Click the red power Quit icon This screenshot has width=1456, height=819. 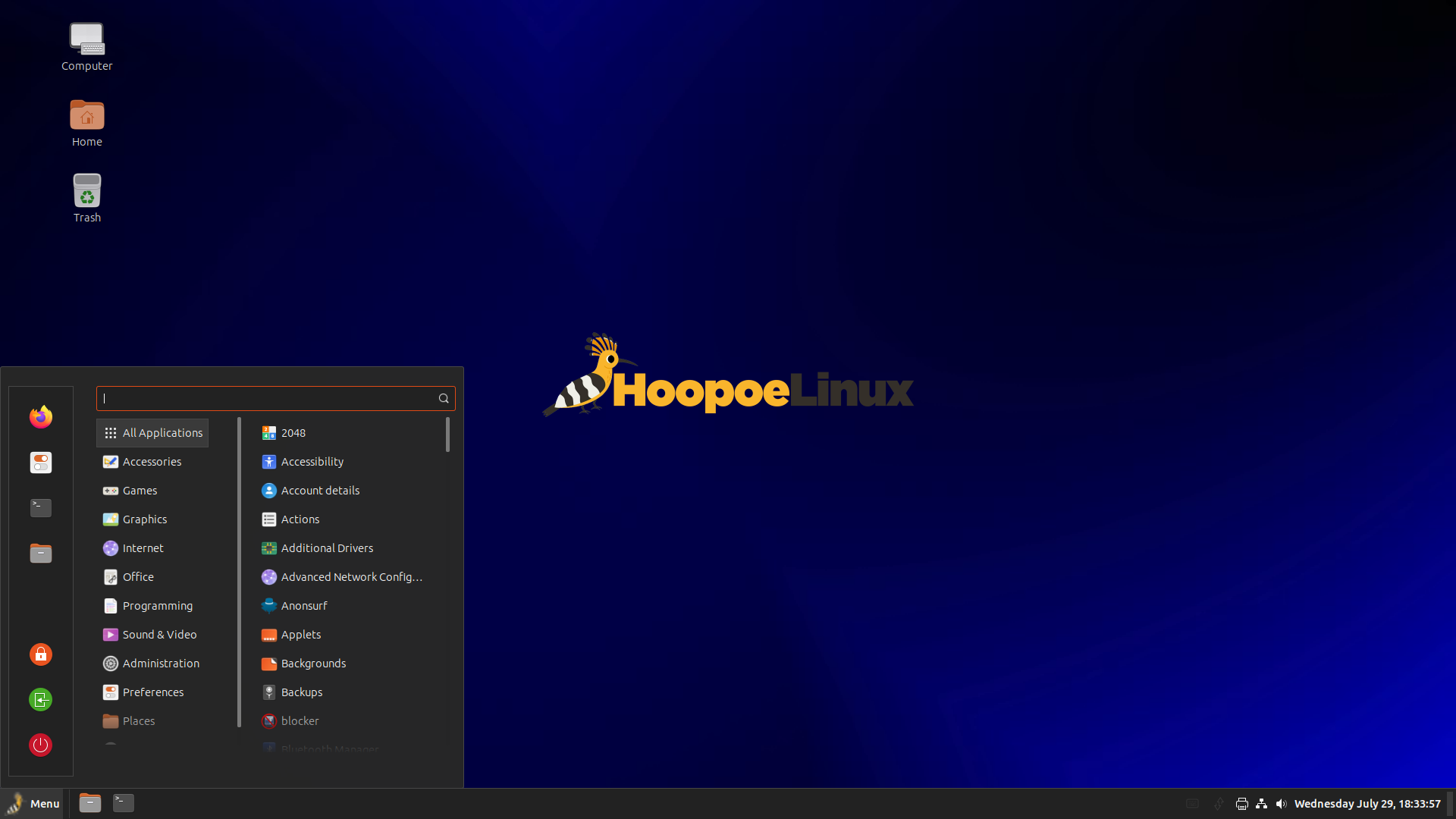pyautogui.click(x=41, y=745)
